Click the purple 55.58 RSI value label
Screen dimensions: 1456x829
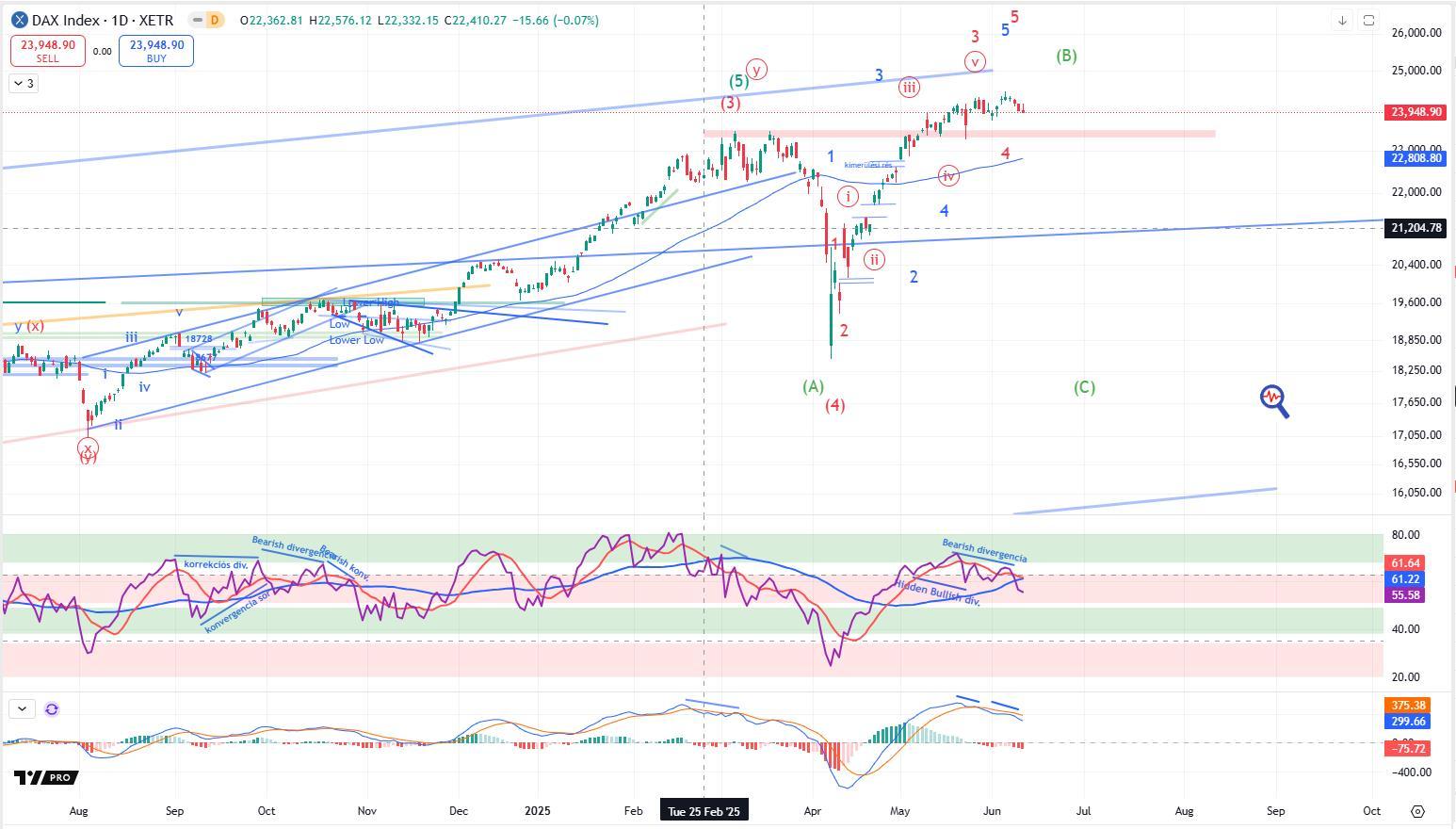[x=1405, y=595]
